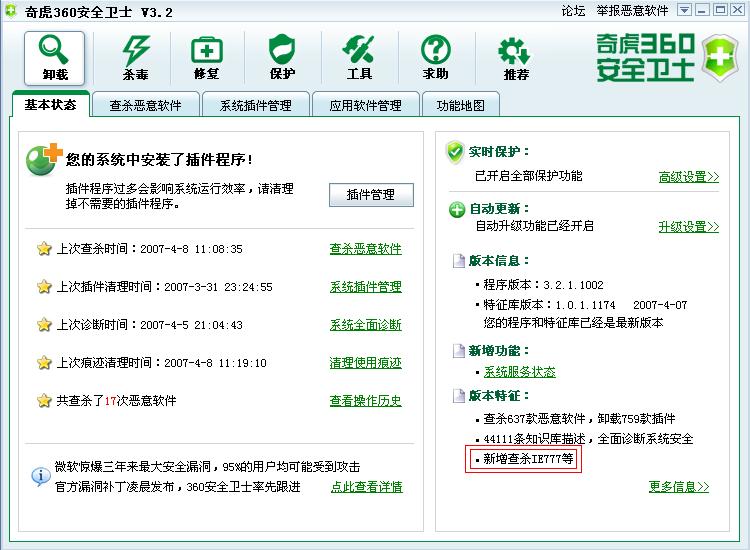Follow the 查杀恶意软件 link in status list

pyautogui.click(x=365, y=249)
